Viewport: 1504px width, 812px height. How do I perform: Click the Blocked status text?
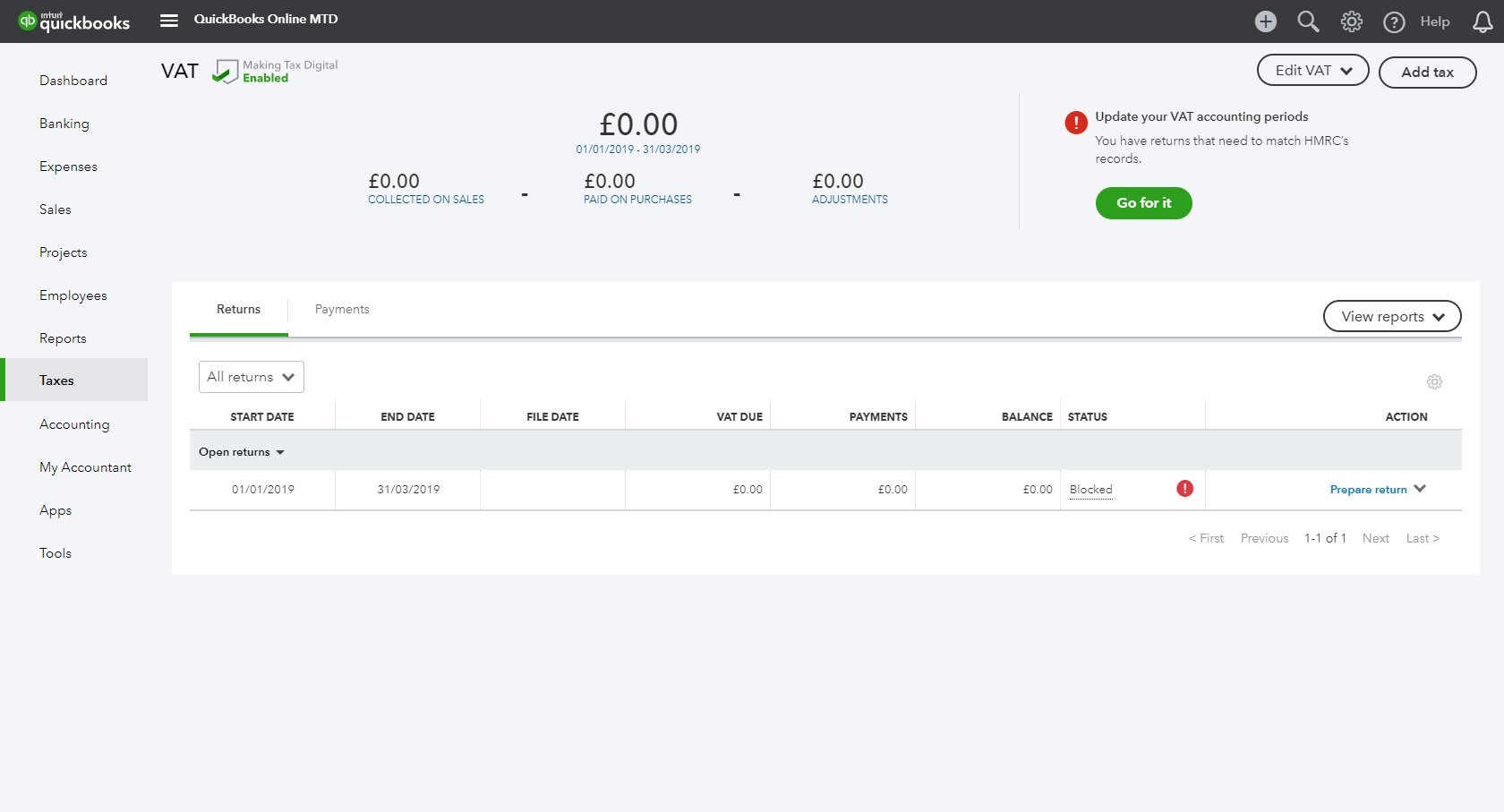pos(1091,490)
